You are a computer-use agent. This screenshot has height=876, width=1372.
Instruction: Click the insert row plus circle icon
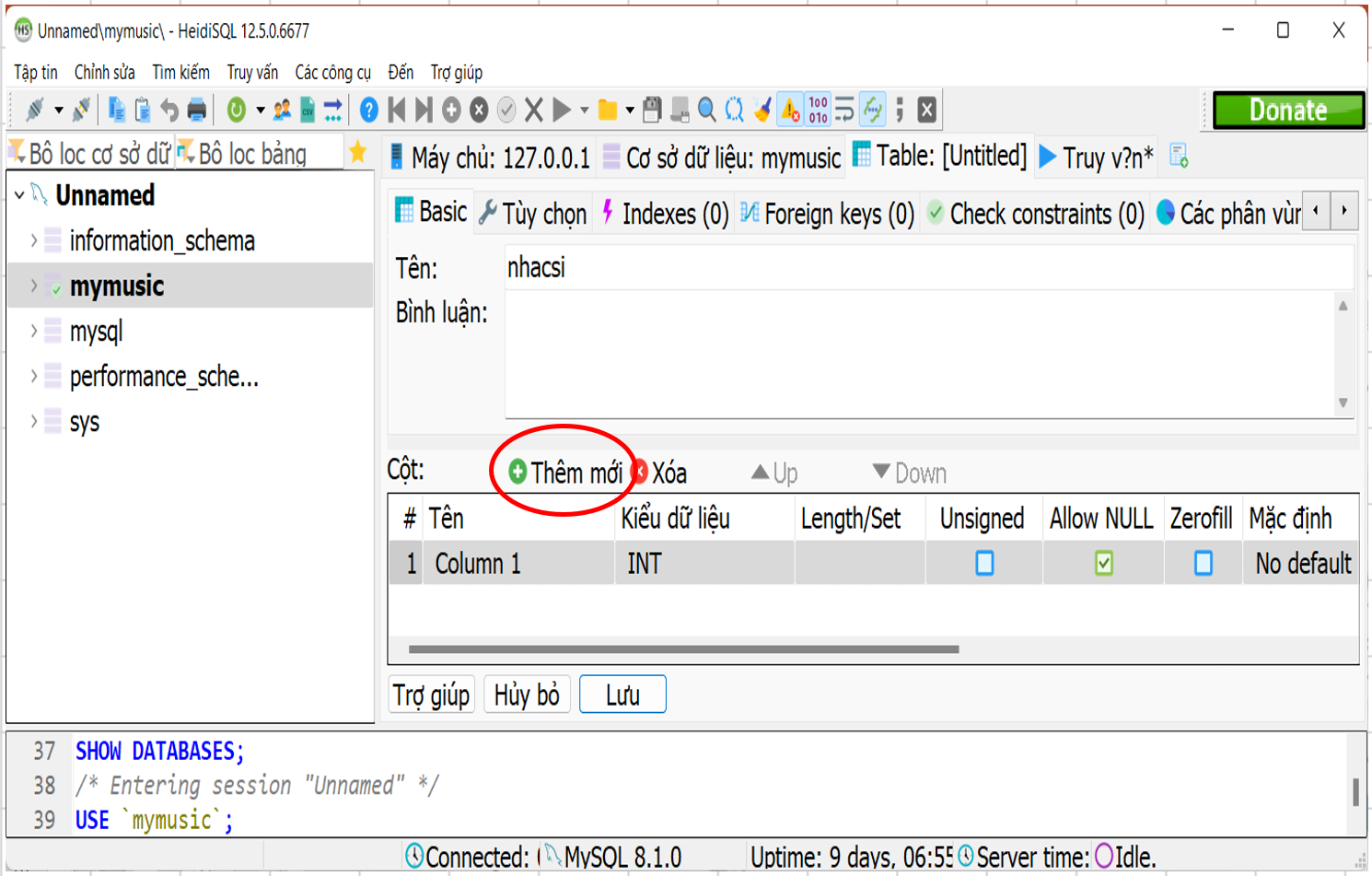click(x=451, y=111)
